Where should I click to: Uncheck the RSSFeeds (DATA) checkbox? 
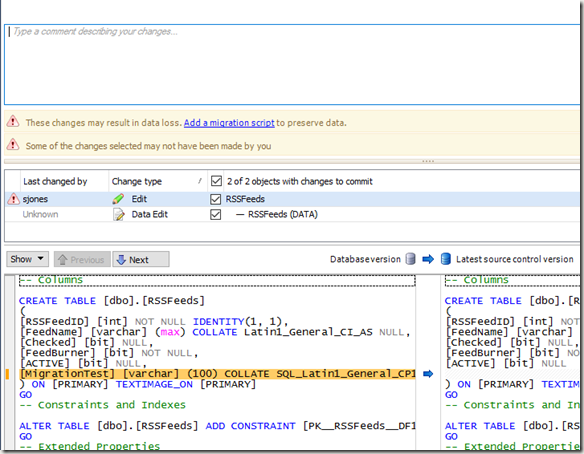click(x=216, y=215)
